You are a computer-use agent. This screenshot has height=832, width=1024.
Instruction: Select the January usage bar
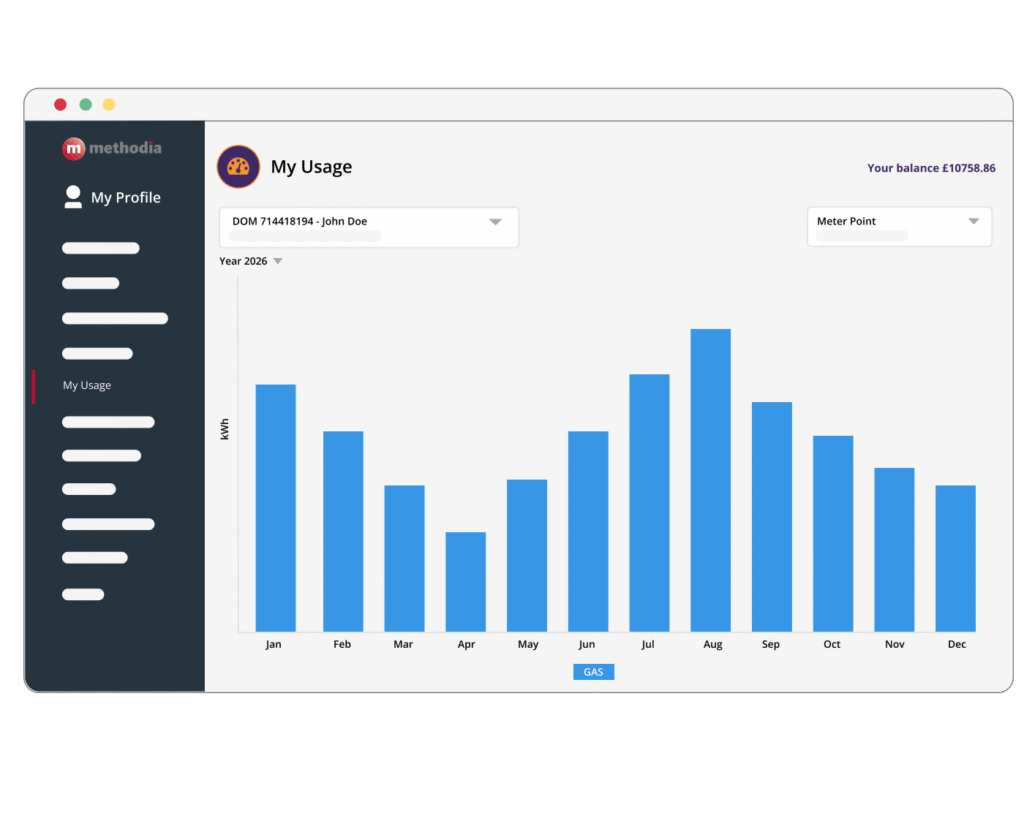pyautogui.click(x=276, y=508)
